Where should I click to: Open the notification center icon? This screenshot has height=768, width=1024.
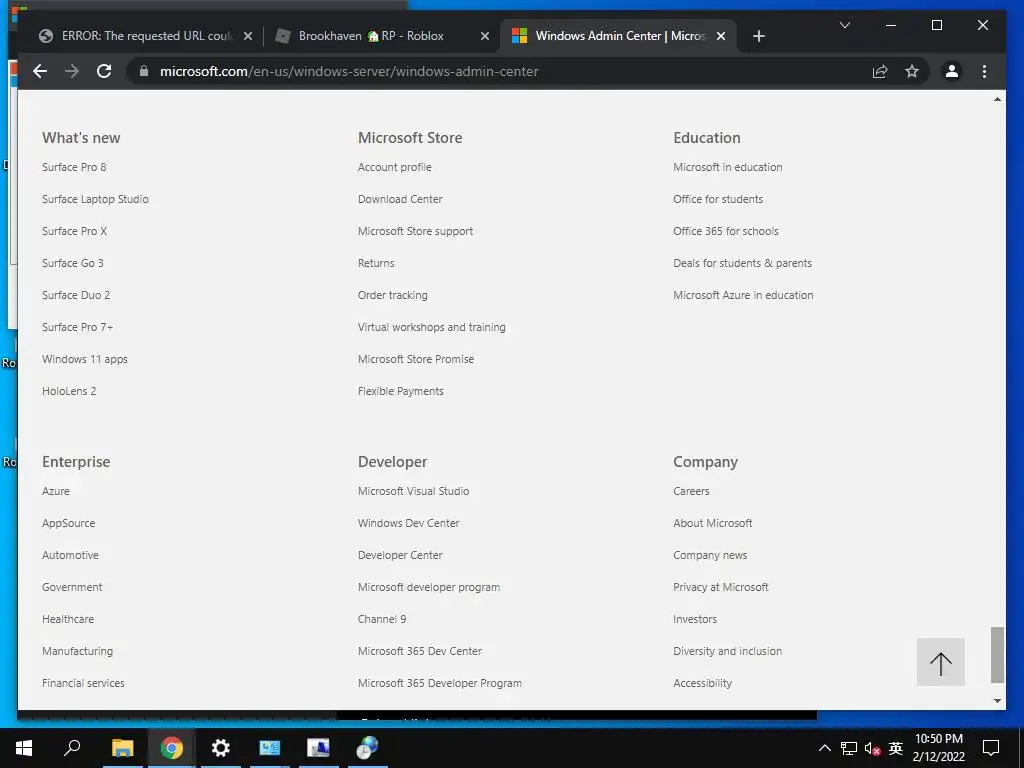coord(991,748)
